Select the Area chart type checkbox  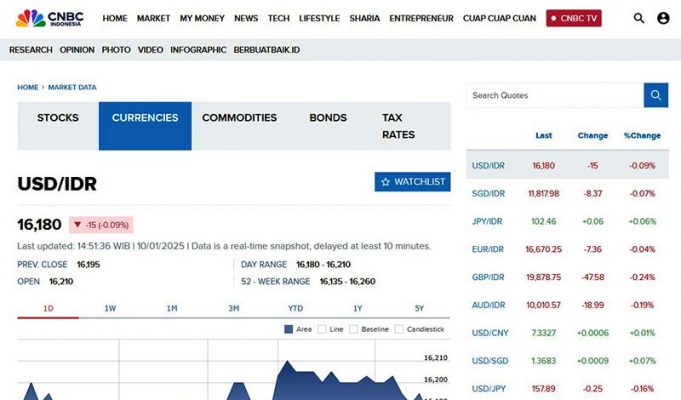click(289, 329)
